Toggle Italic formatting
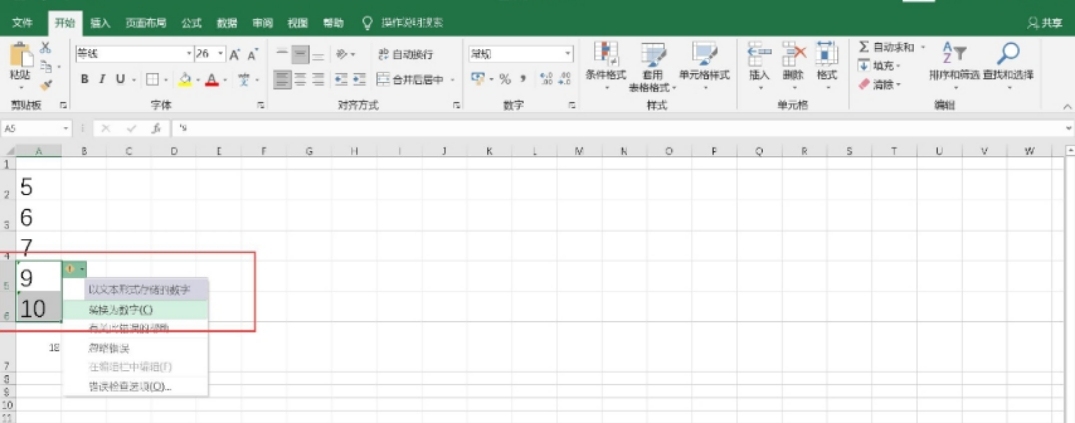1075x423 pixels. pyautogui.click(x=103, y=80)
